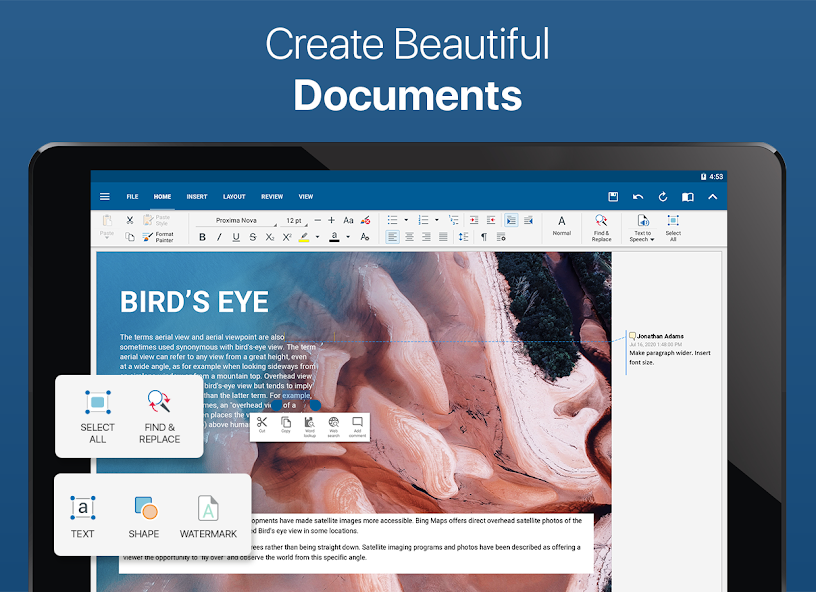816x592 pixels.
Task: Save the document
Action: pyautogui.click(x=614, y=196)
